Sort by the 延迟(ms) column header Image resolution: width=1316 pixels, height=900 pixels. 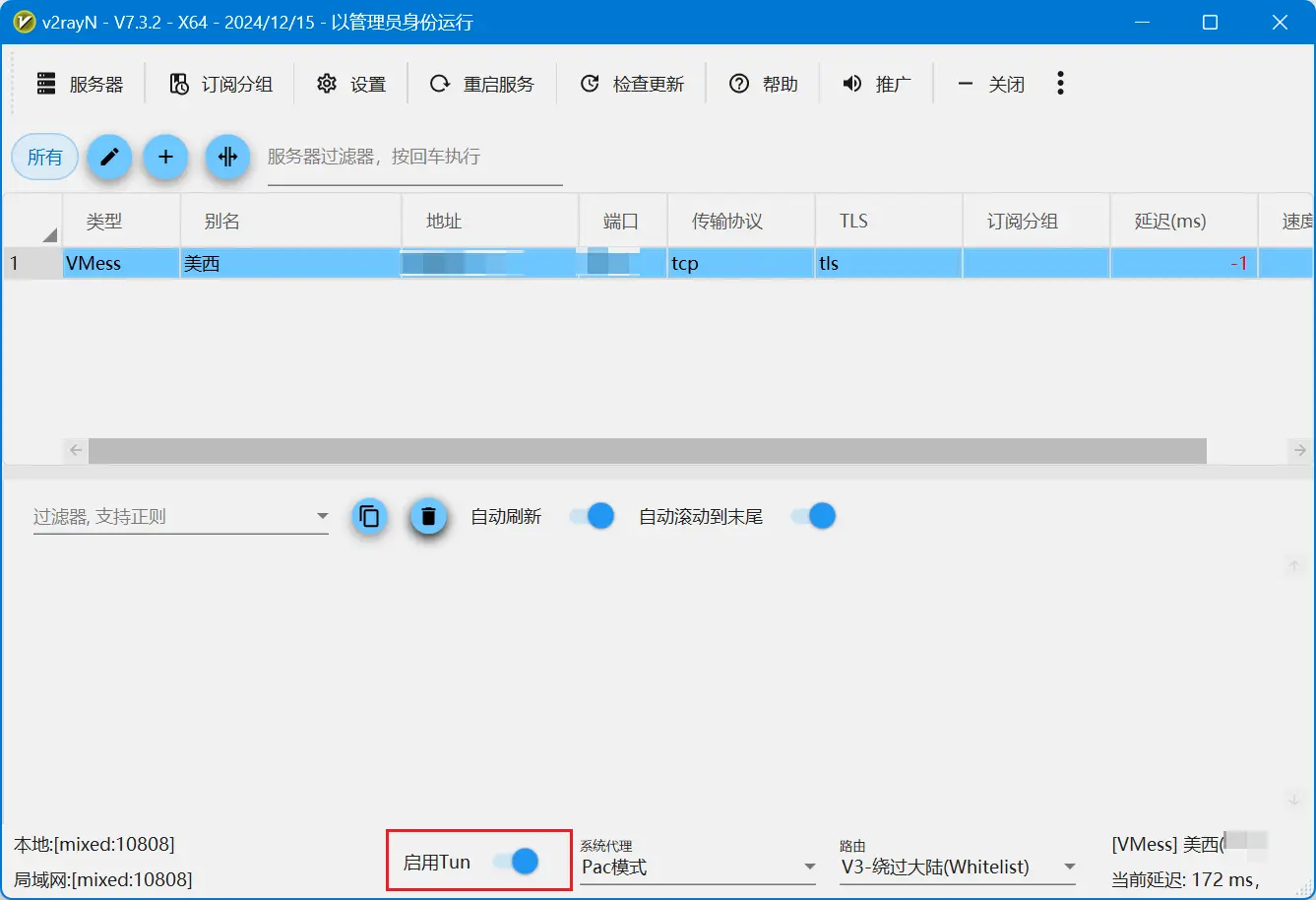pyautogui.click(x=1184, y=222)
